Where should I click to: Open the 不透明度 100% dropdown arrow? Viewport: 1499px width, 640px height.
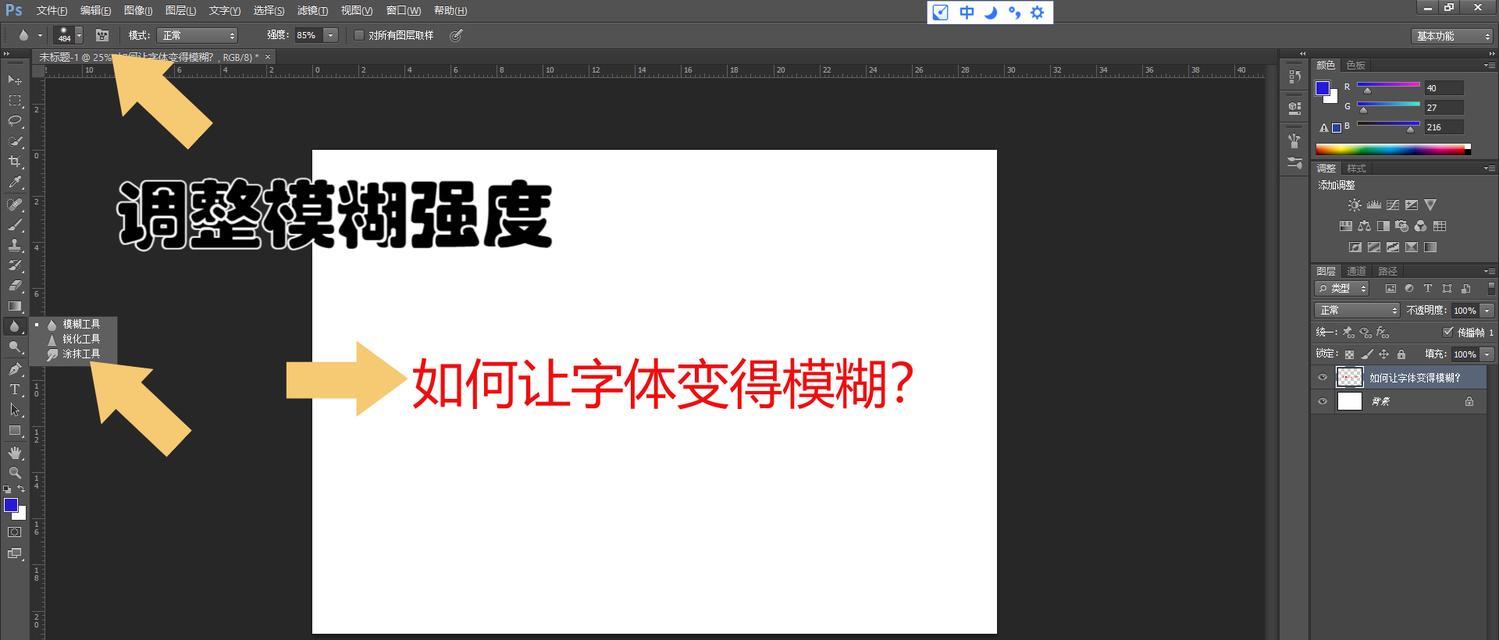pos(1487,310)
